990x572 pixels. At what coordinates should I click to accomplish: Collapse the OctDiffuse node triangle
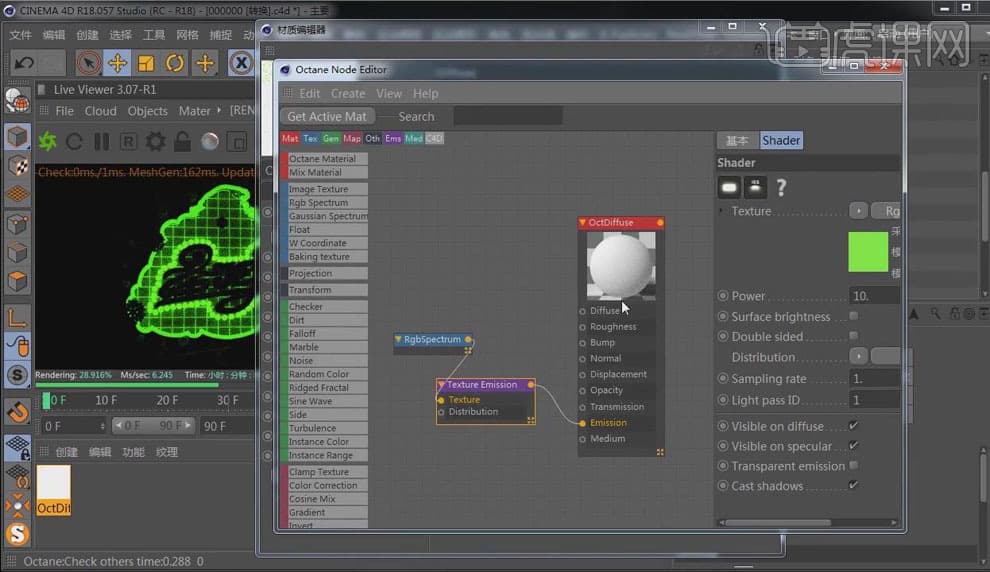tap(582, 222)
